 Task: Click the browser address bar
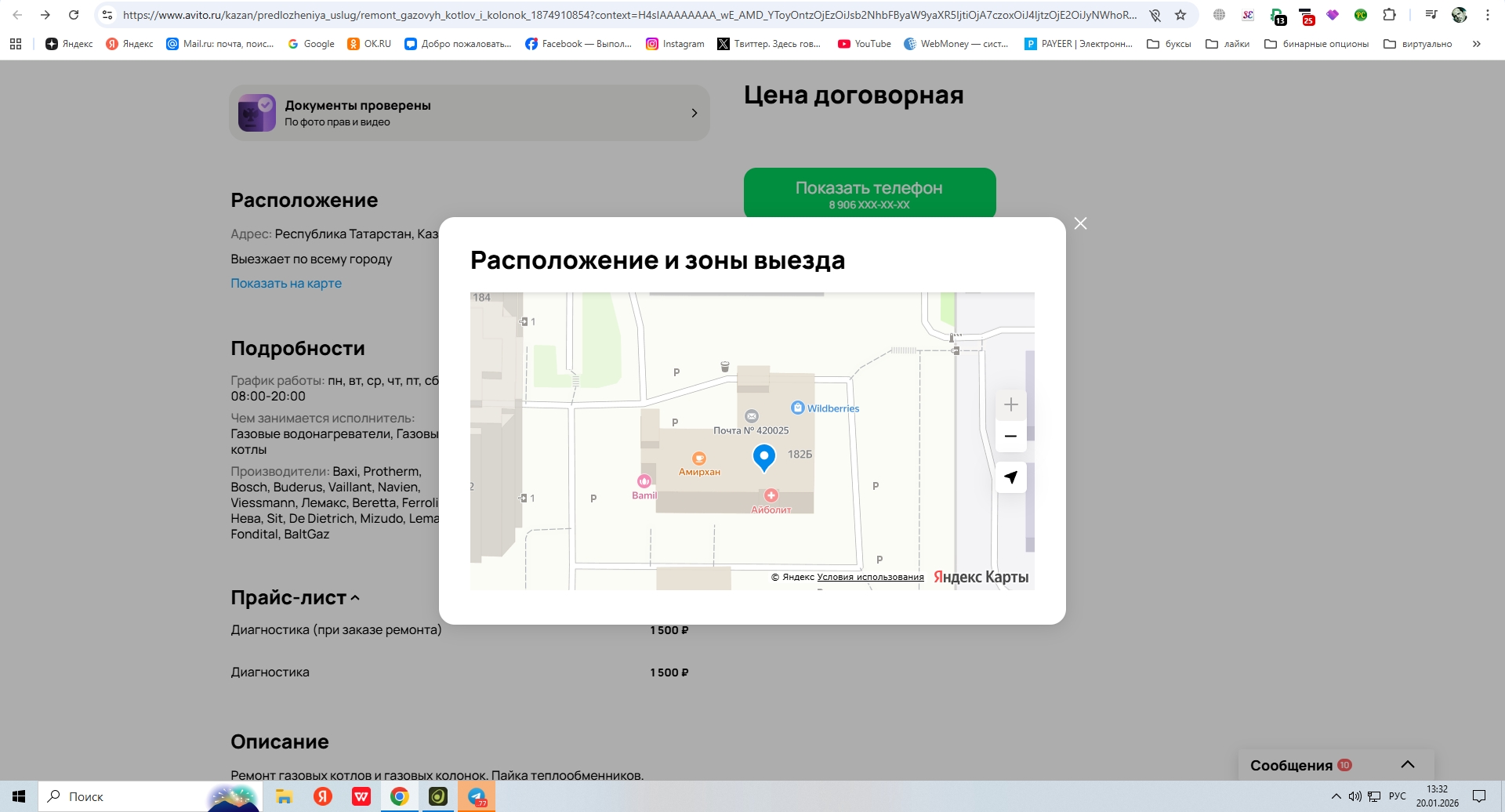click(x=627, y=15)
